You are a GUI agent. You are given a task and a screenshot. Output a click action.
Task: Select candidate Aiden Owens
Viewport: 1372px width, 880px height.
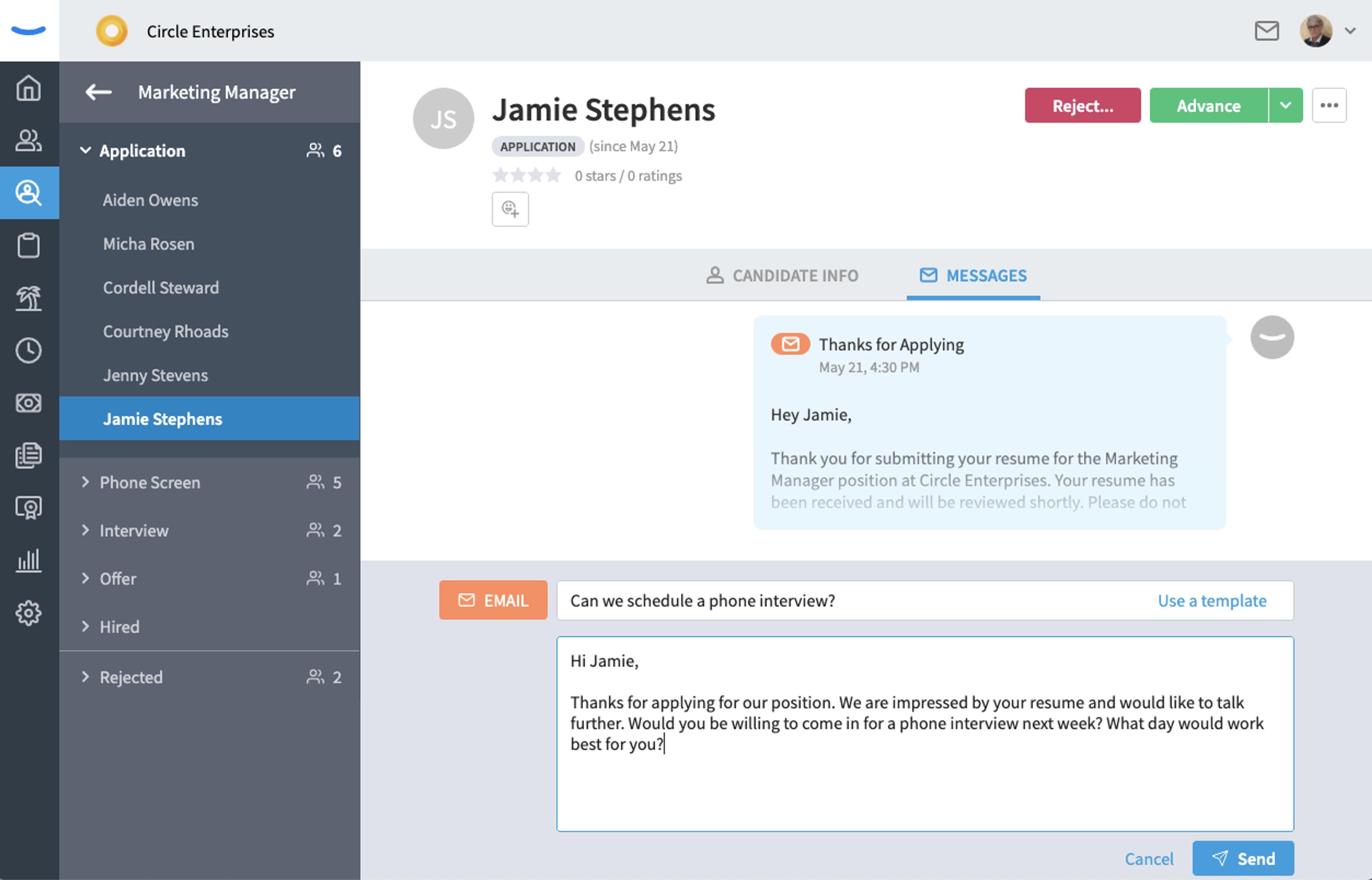[x=209, y=201]
